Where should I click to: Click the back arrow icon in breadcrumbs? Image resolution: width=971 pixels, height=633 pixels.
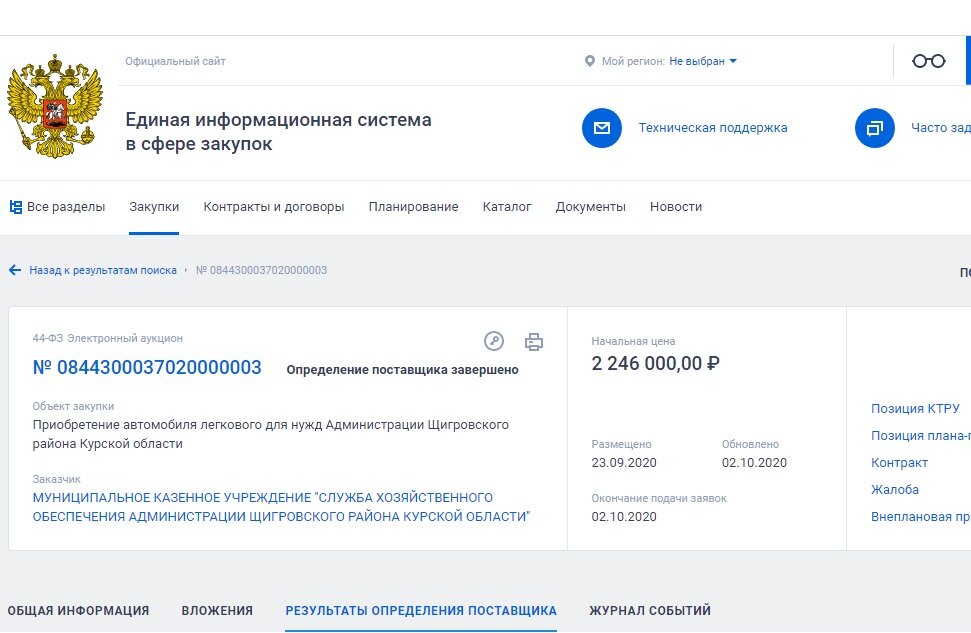click(x=15, y=270)
